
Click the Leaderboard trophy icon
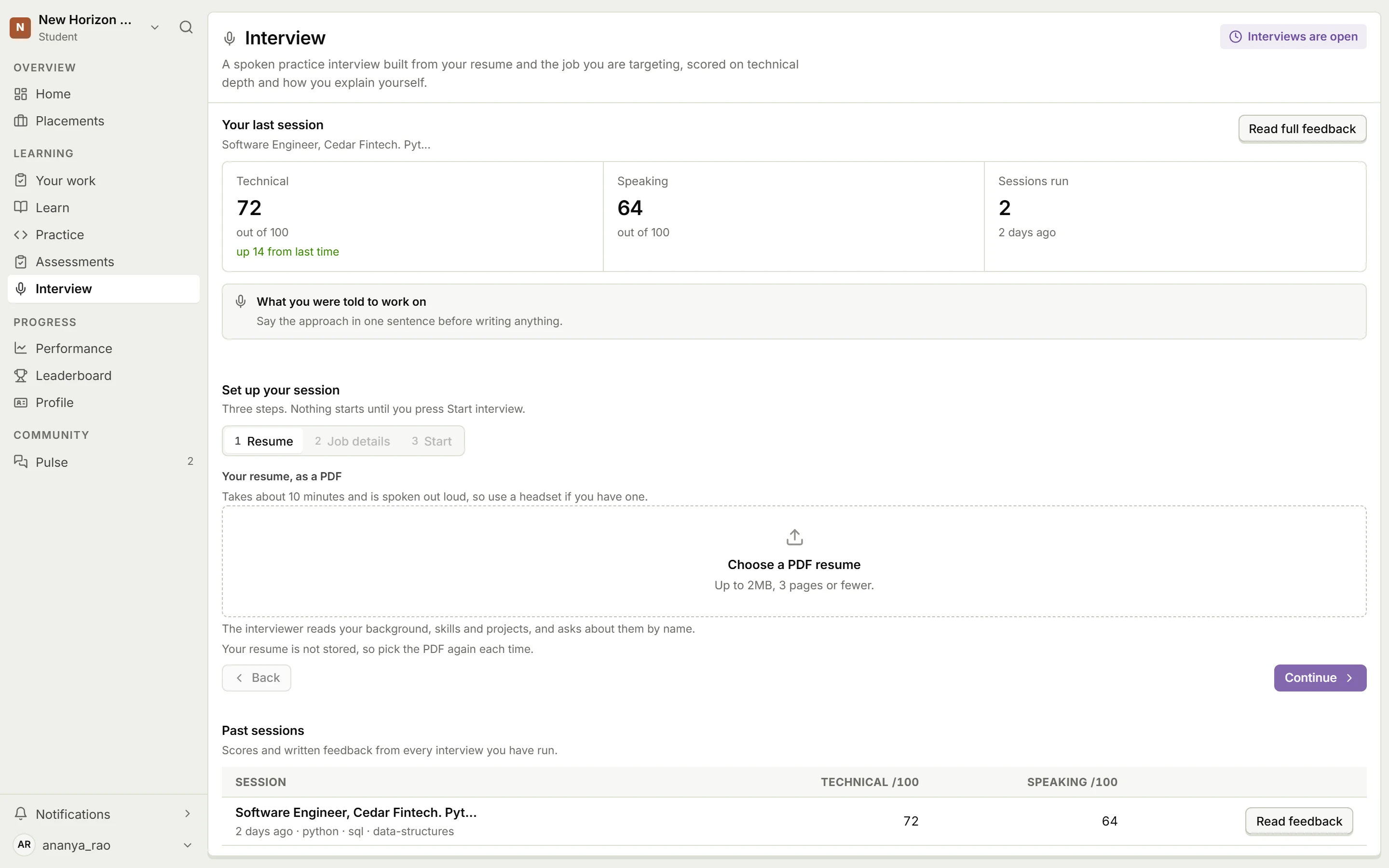pyautogui.click(x=21, y=375)
